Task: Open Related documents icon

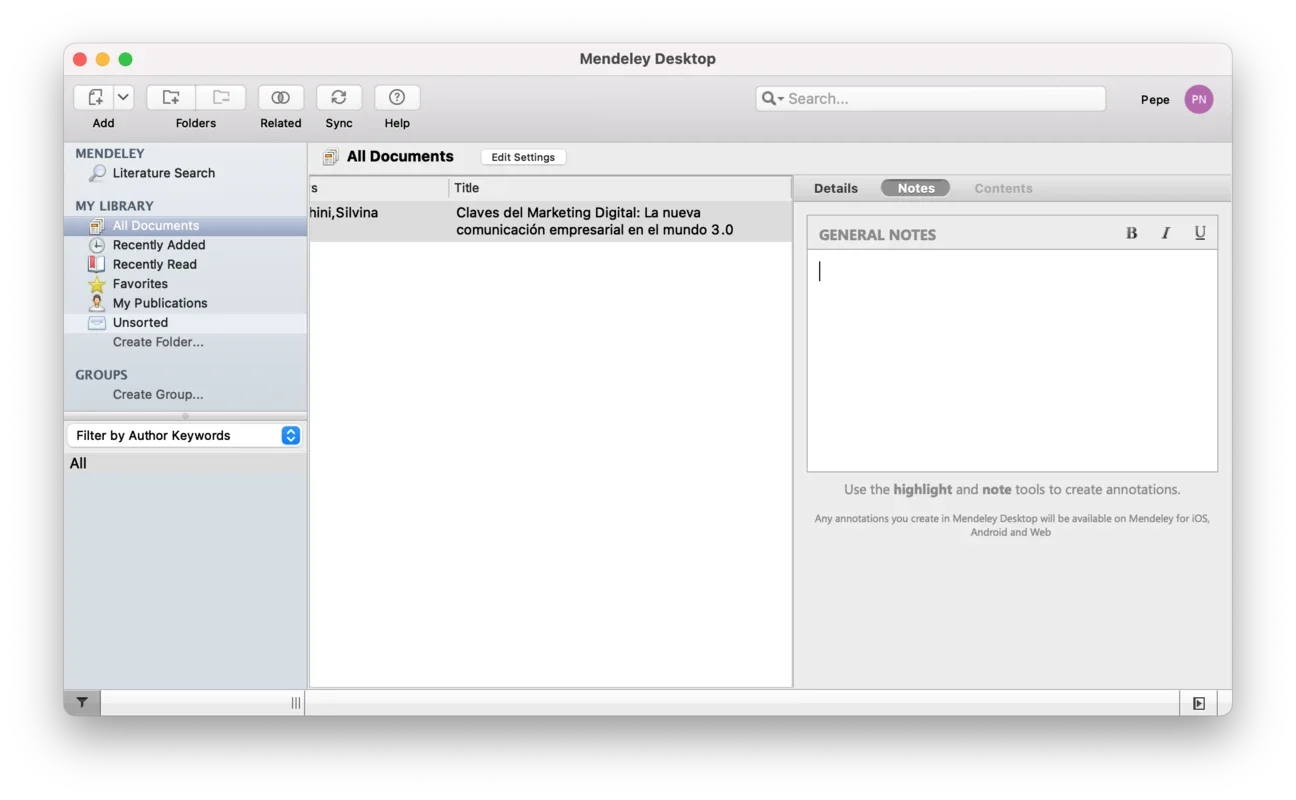Action: pos(280,97)
